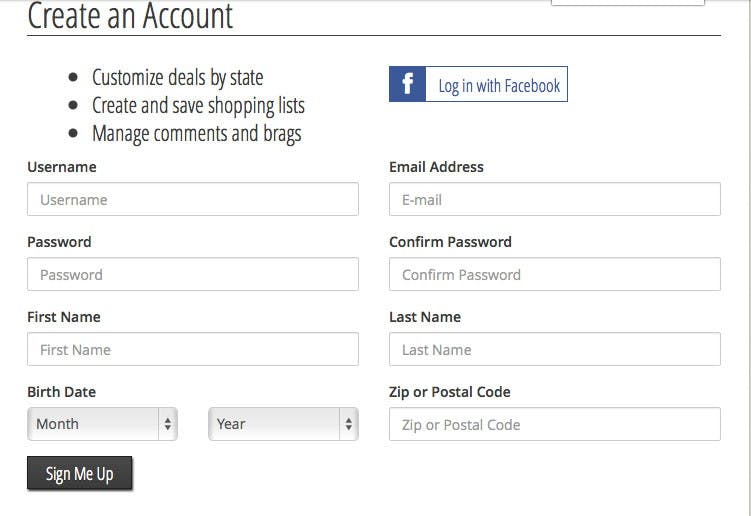Submit with the Sign Me Up button
751x516 pixels.
(x=80, y=473)
